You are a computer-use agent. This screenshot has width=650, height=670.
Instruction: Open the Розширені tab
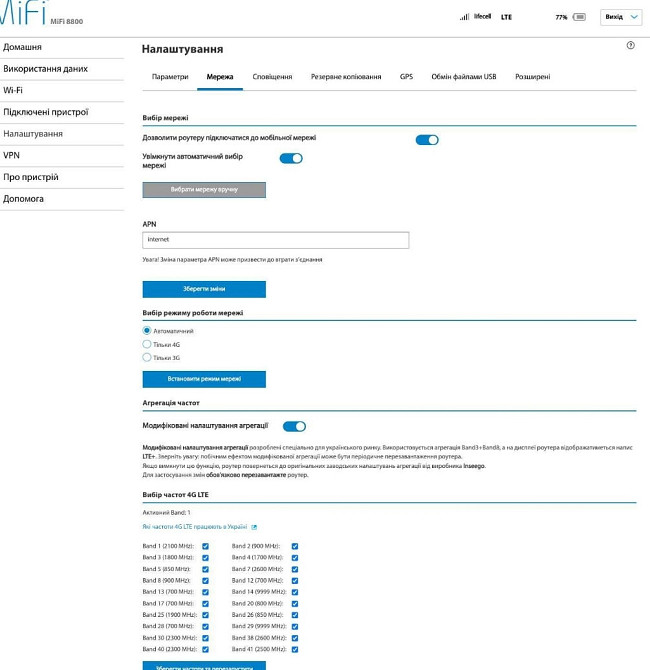click(x=532, y=77)
